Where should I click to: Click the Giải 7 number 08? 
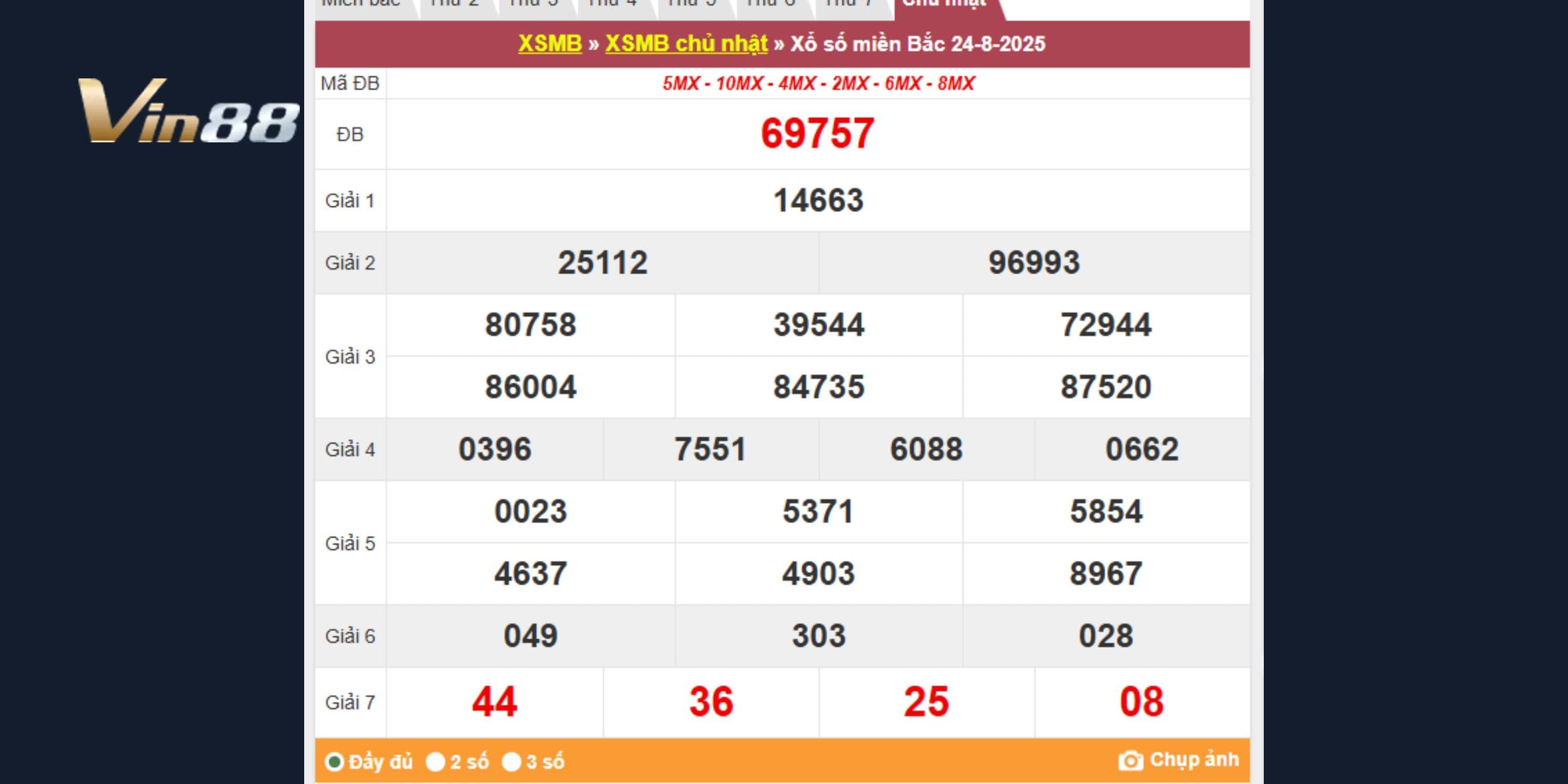pyautogui.click(x=1142, y=701)
